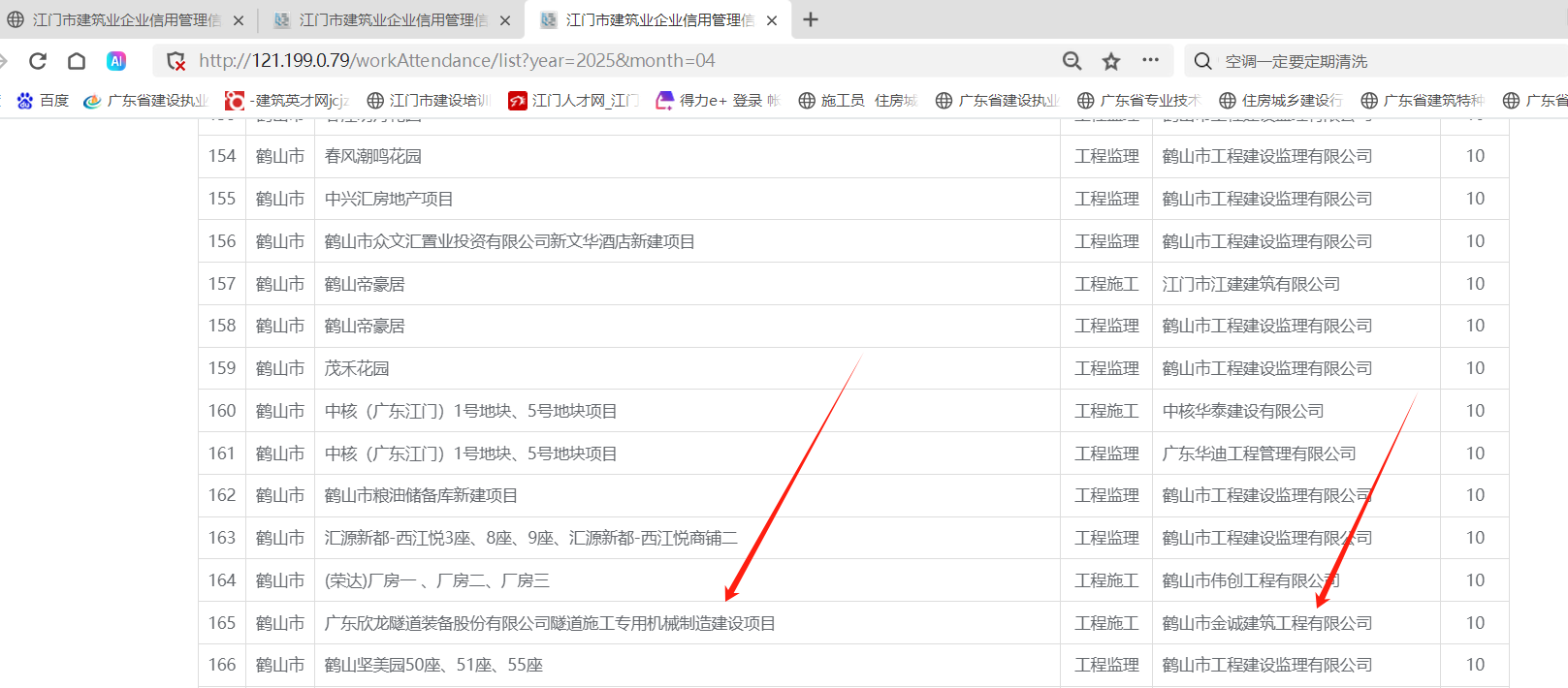
Task: Click project name 中兴汇房地产项目
Action: pos(389,199)
